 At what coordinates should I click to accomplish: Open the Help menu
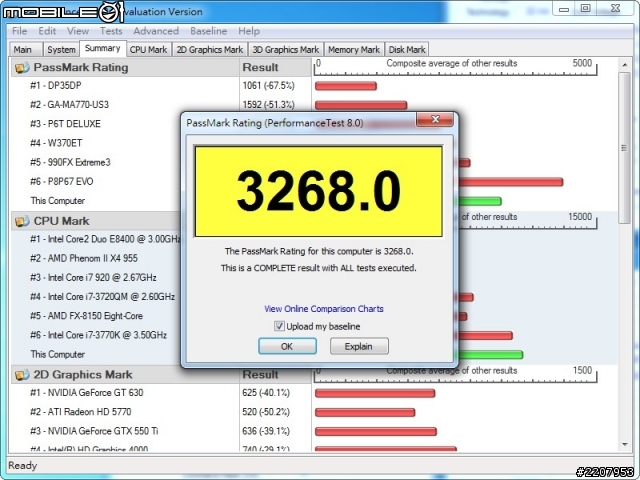249,31
